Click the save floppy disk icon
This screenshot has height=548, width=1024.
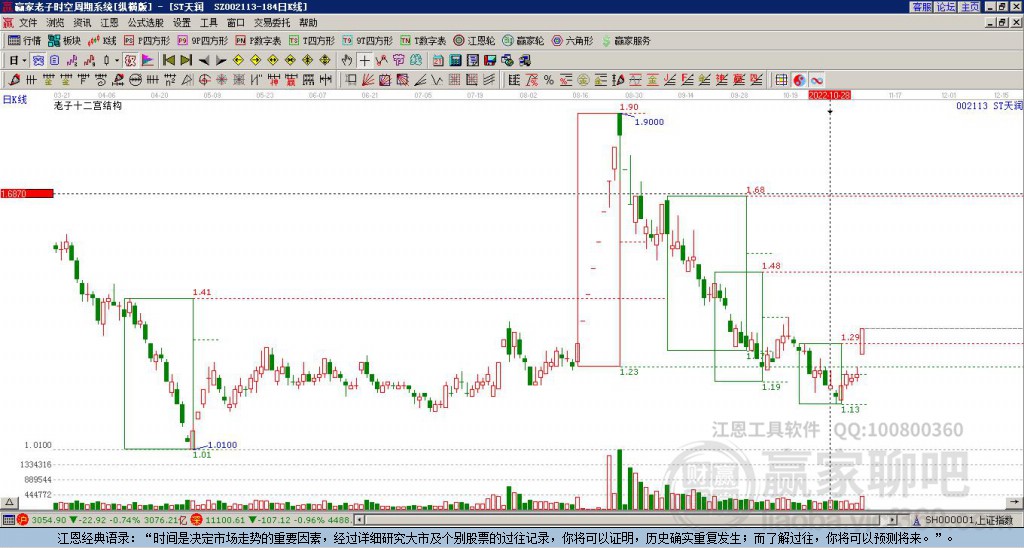tap(490, 60)
